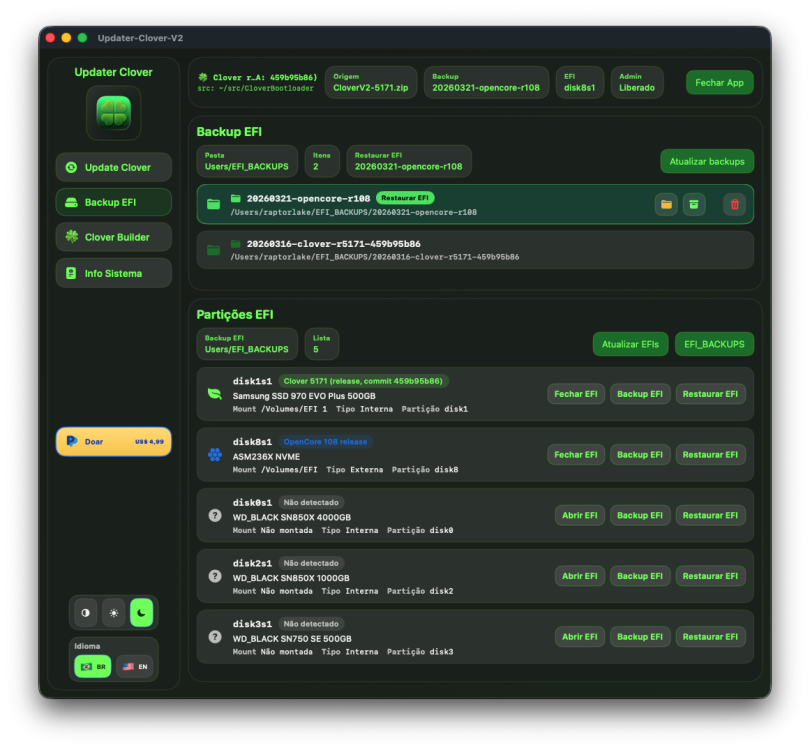This screenshot has width=810, height=750.
Task: Open the Info Sistema section
Action: point(114,273)
